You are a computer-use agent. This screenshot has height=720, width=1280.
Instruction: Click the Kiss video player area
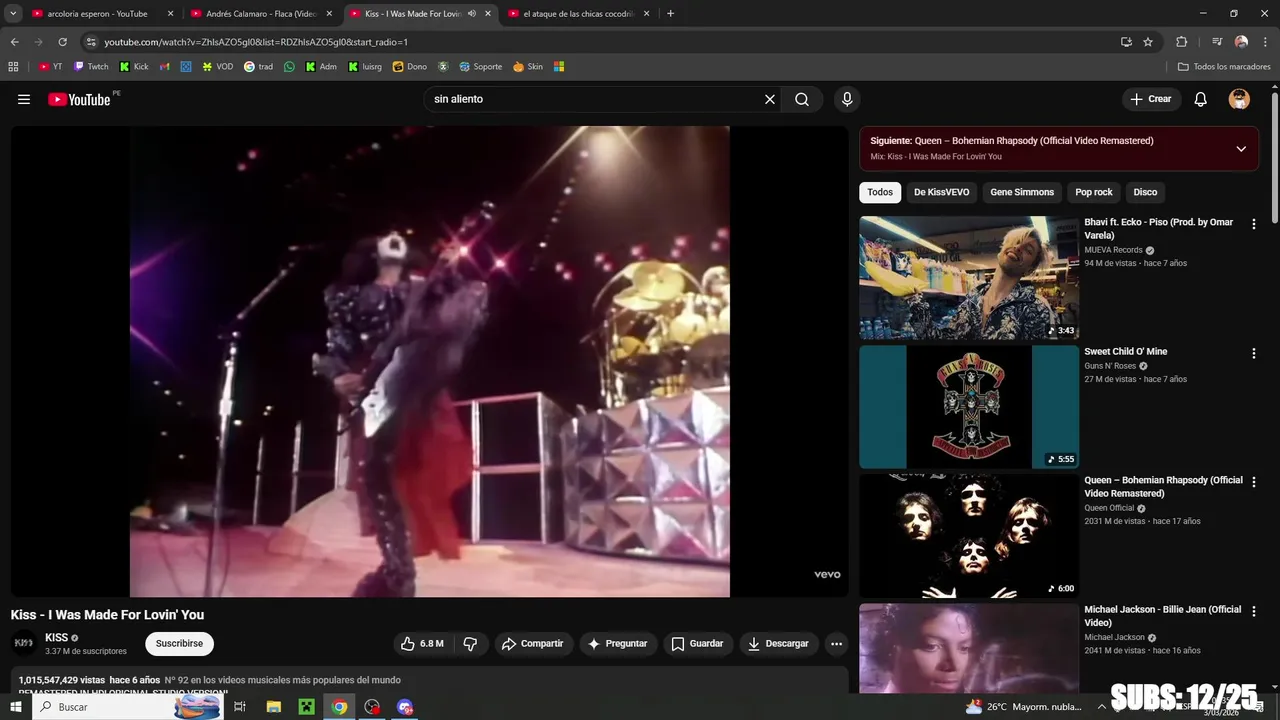tap(429, 361)
